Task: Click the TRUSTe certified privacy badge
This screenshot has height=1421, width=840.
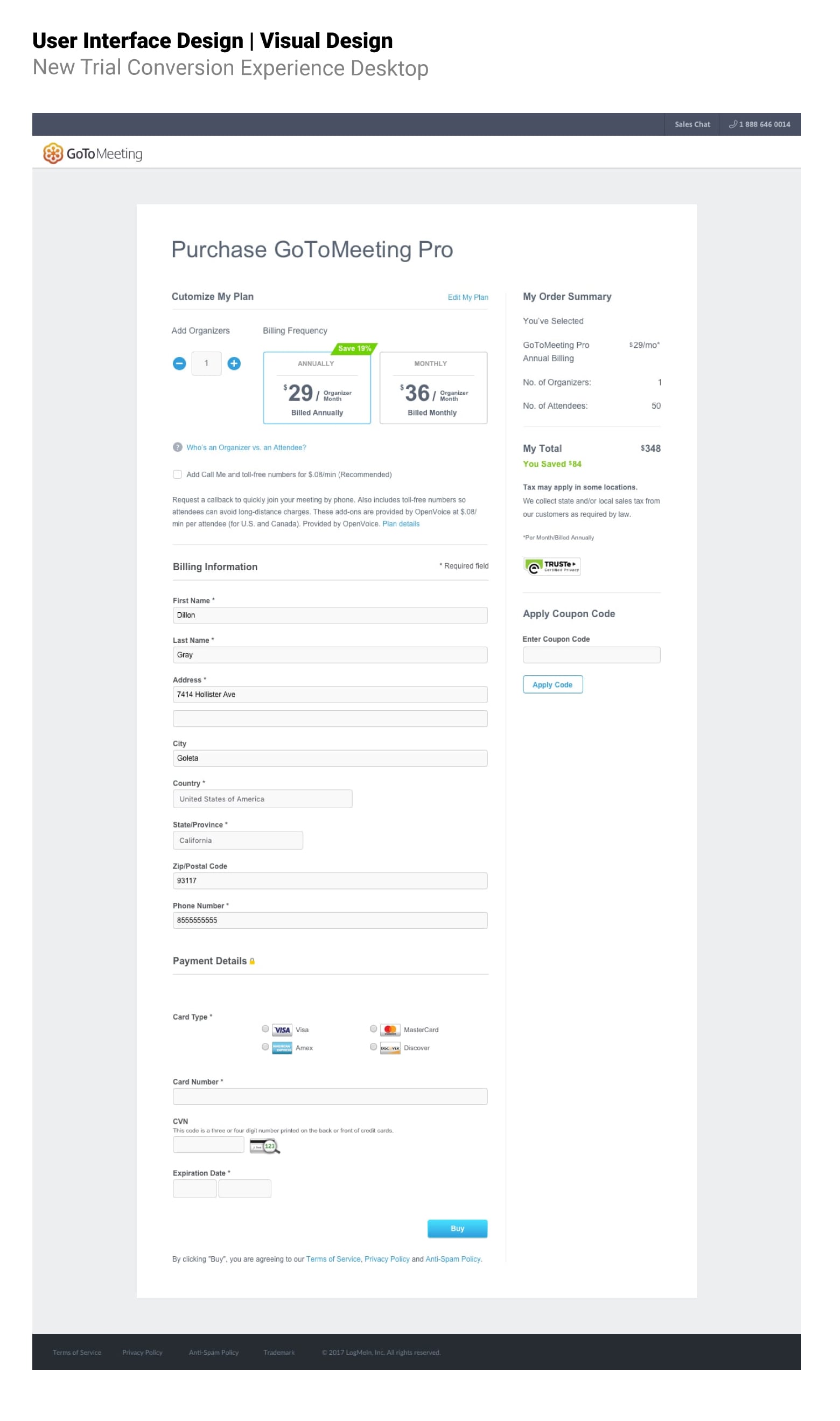Action: pos(552,566)
